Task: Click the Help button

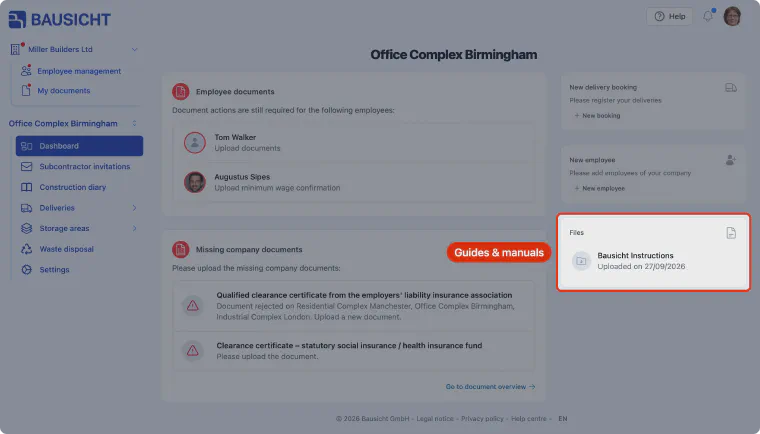Action: (669, 16)
